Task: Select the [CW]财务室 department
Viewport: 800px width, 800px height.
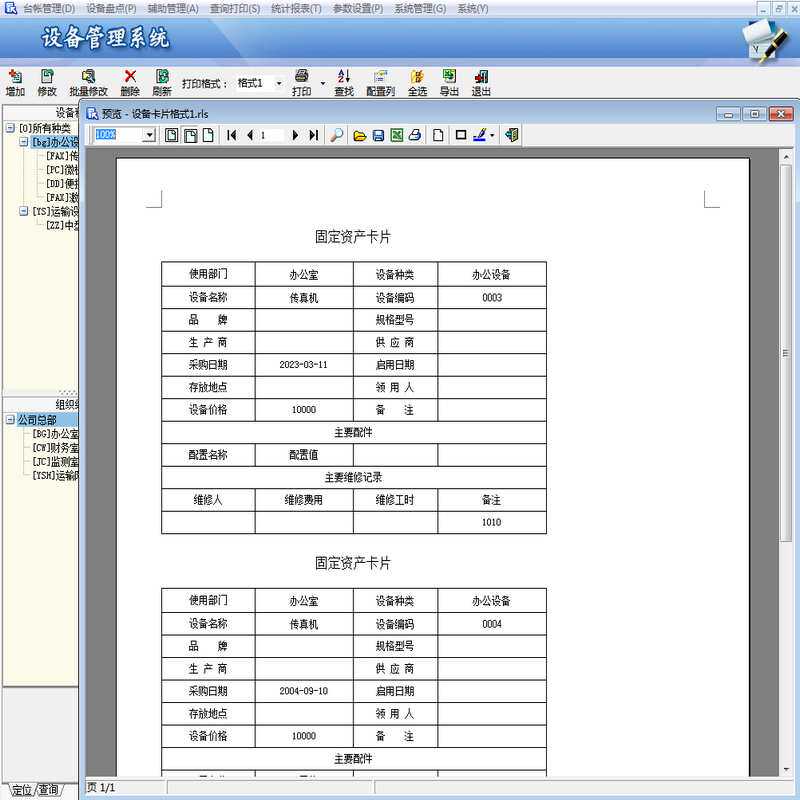Action: pyautogui.click(x=56, y=447)
